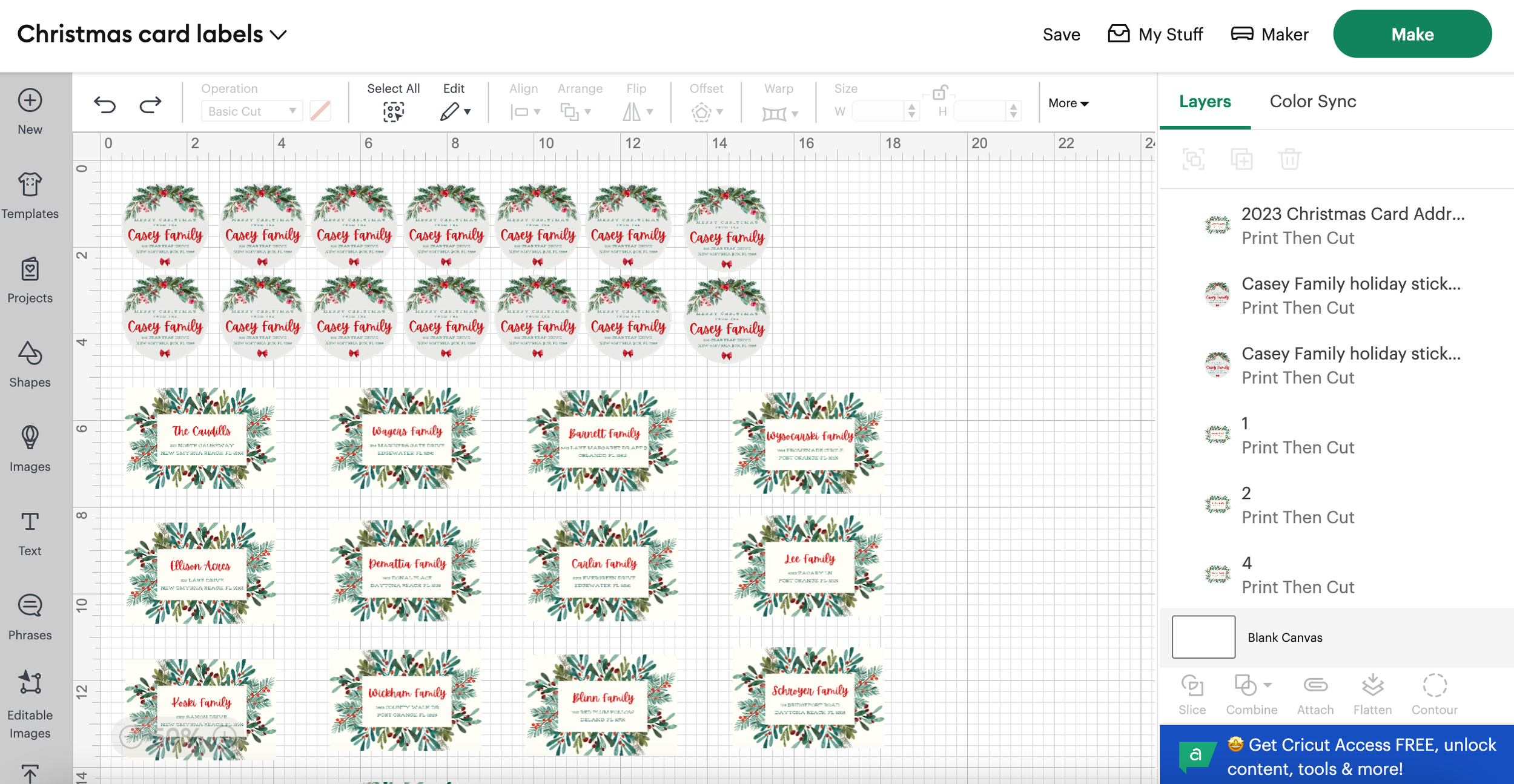This screenshot has height=784, width=1514.
Task: Expand the Christmas card labels title dropdown
Action: pyautogui.click(x=279, y=35)
